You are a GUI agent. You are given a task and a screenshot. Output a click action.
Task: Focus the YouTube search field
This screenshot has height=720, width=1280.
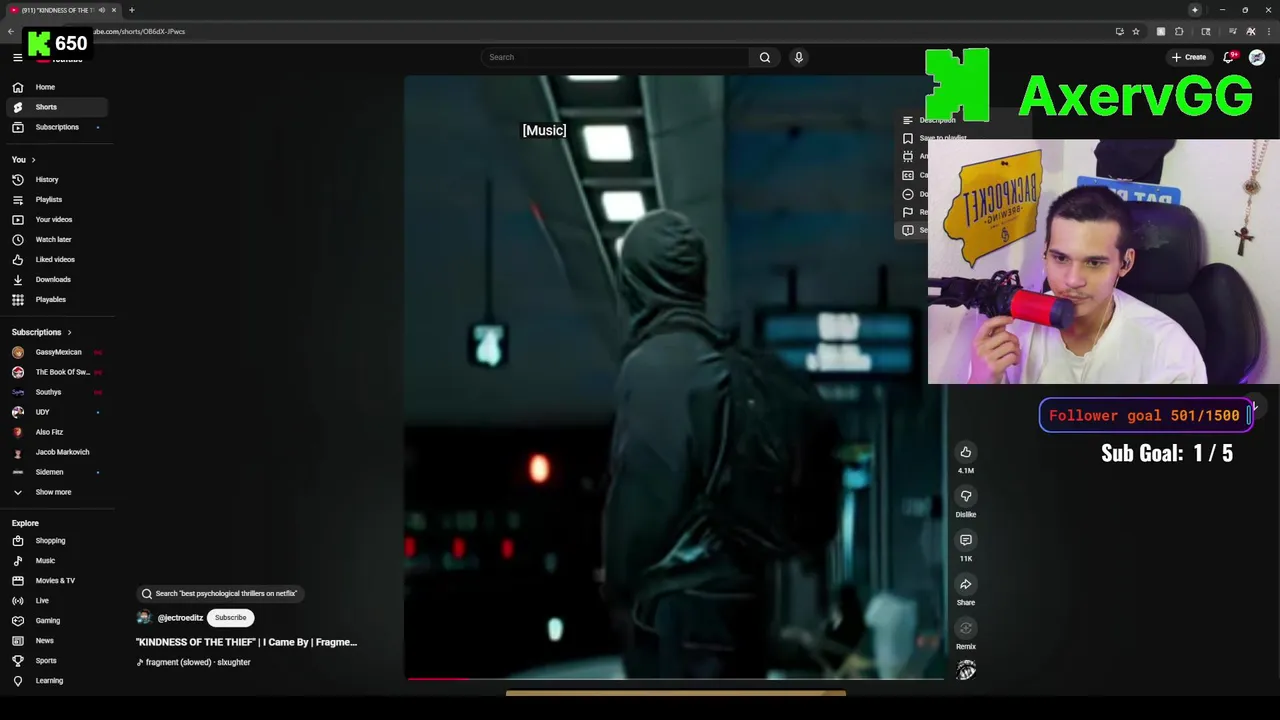click(x=614, y=57)
